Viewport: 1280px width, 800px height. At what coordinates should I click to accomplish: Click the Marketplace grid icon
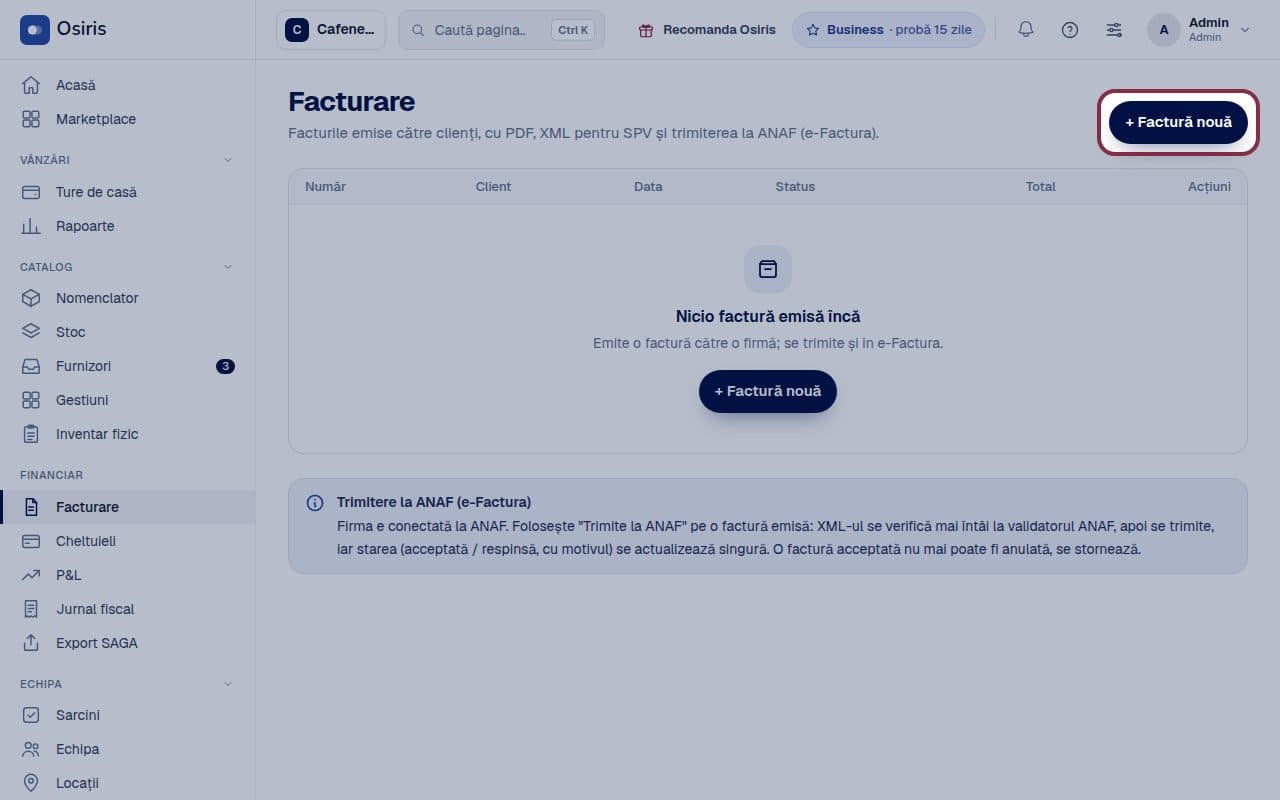point(31,119)
